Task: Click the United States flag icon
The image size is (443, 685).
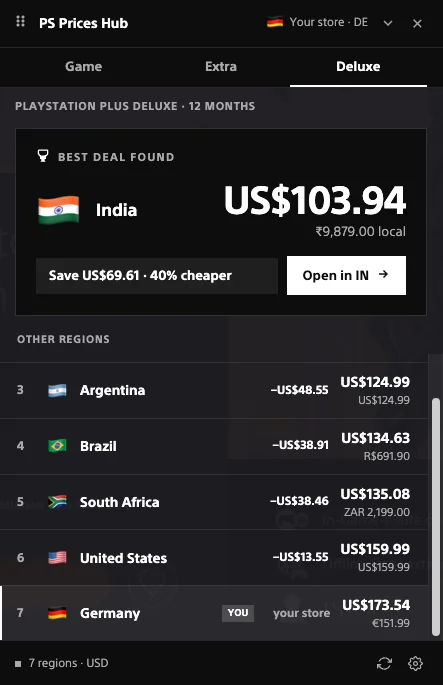Action: pos(57,557)
